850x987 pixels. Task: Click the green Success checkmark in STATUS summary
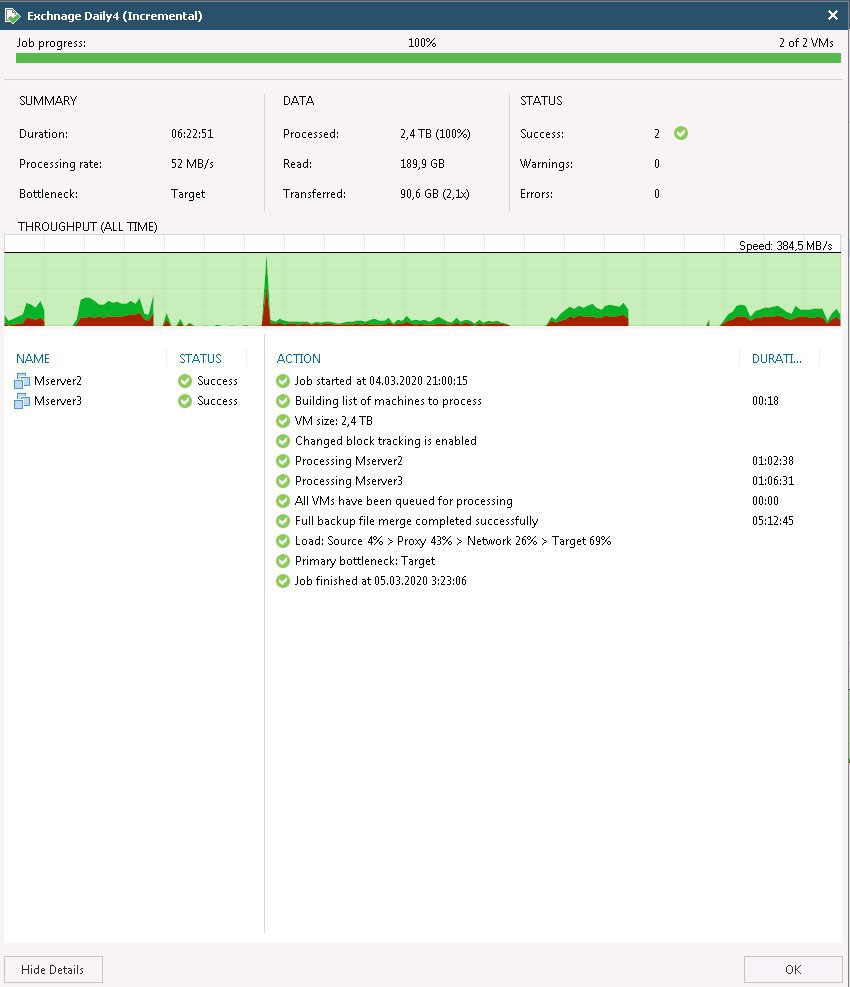tap(681, 133)
